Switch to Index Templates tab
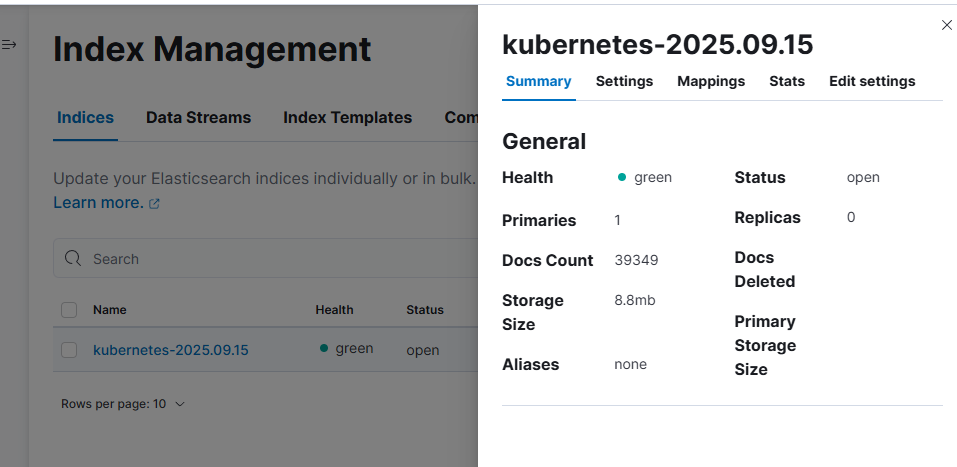Screen dimensions: 957x467 [347, 117]
